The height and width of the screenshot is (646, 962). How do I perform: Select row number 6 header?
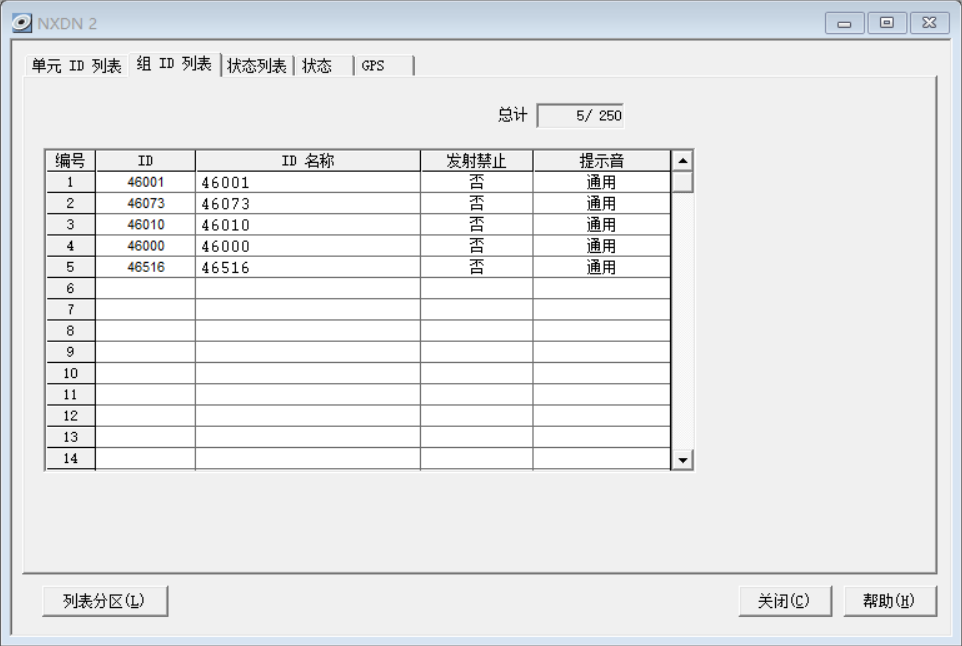pyautogui.click(x=70, y=288)
